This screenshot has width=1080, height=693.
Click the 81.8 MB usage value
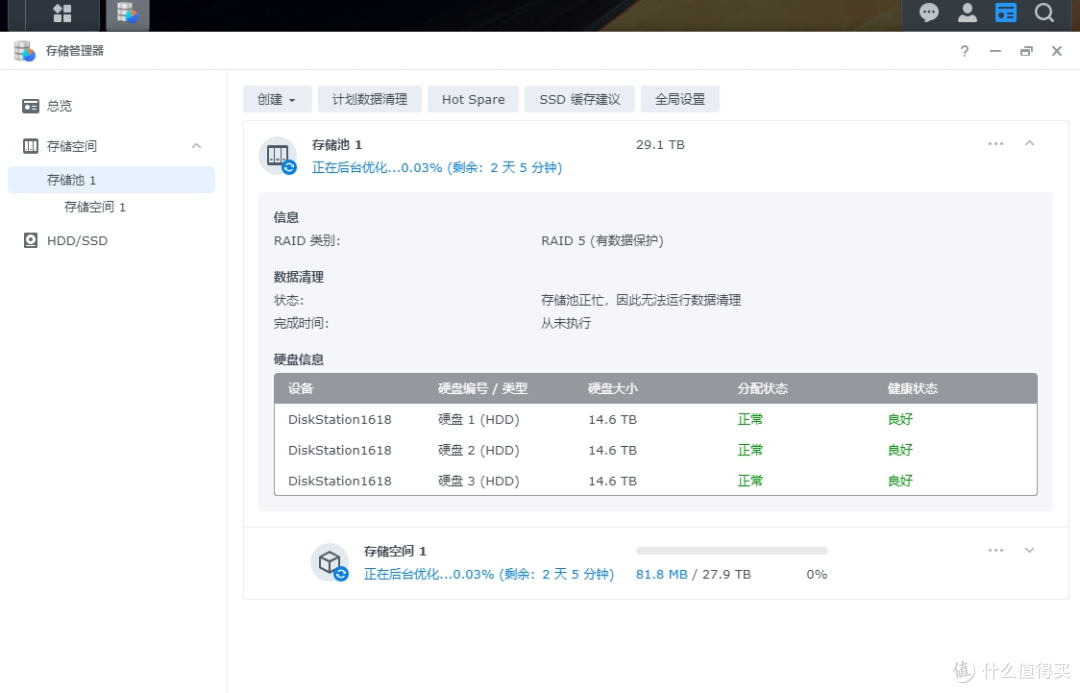661,574
